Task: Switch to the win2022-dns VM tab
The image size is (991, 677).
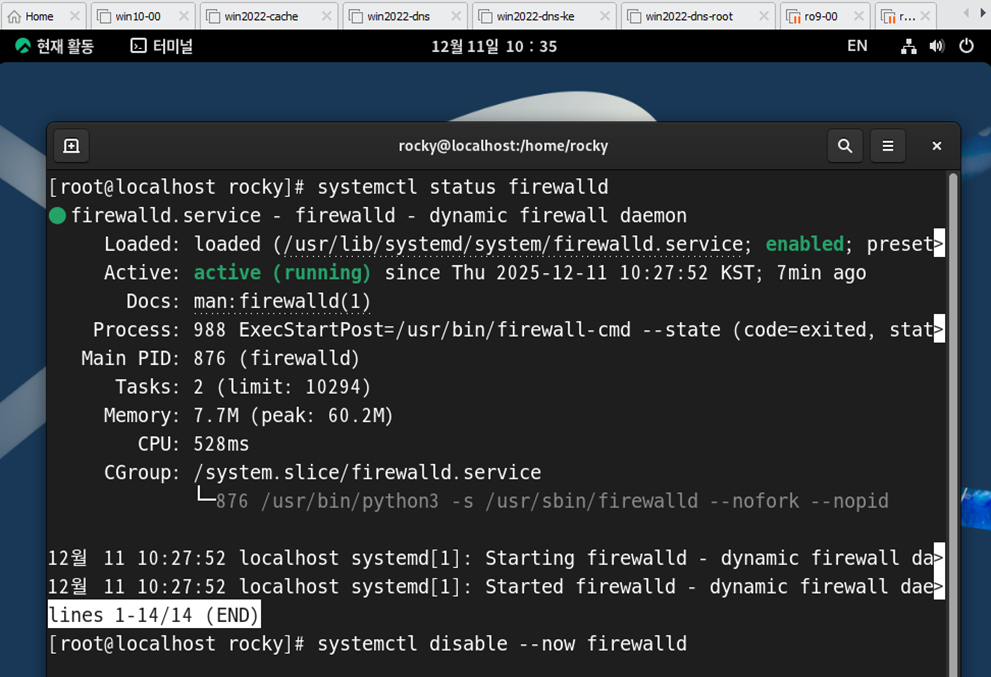Action: tap(398, 16)
